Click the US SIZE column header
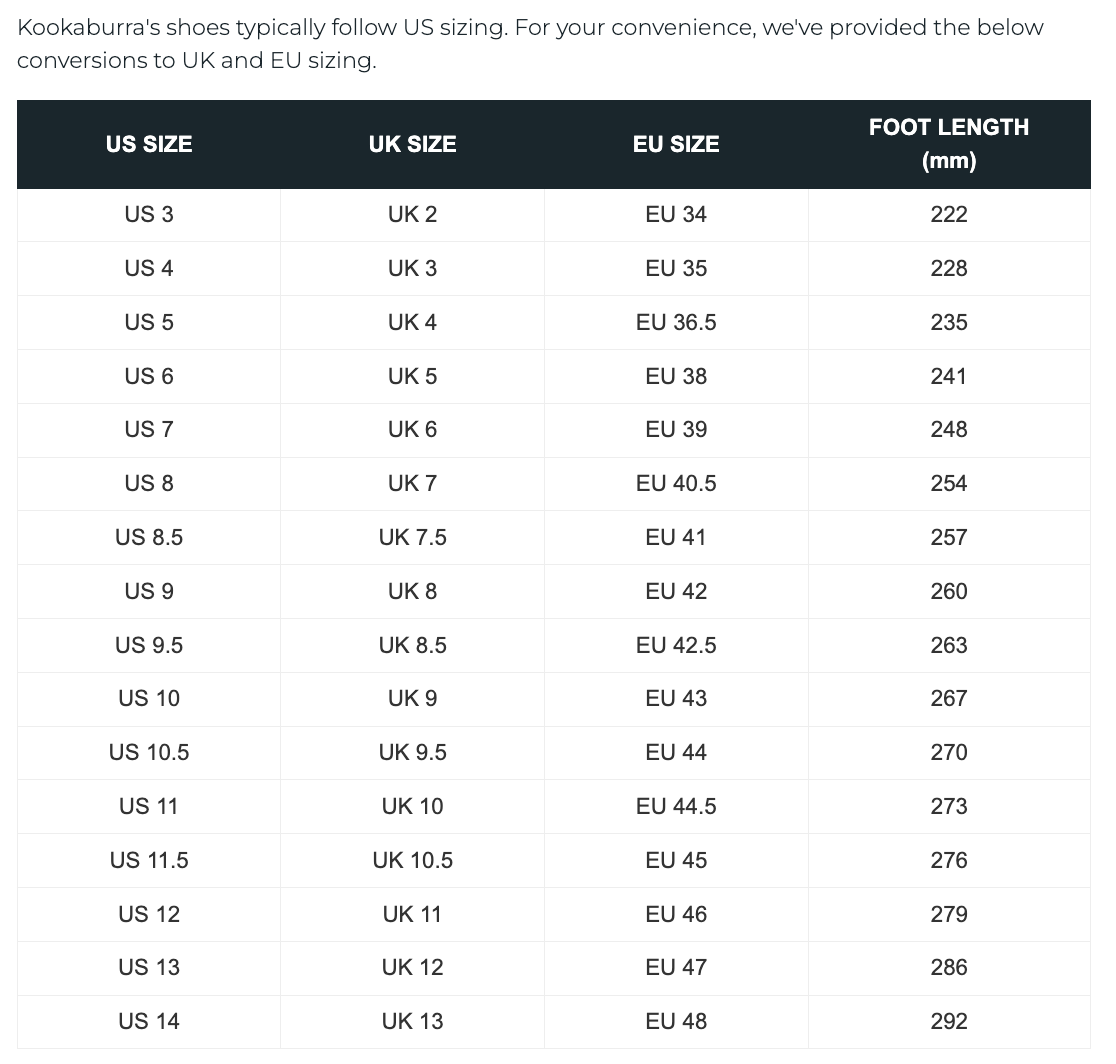The width and height of the screenshot is (1116, 1064). (x=149, y=144)
